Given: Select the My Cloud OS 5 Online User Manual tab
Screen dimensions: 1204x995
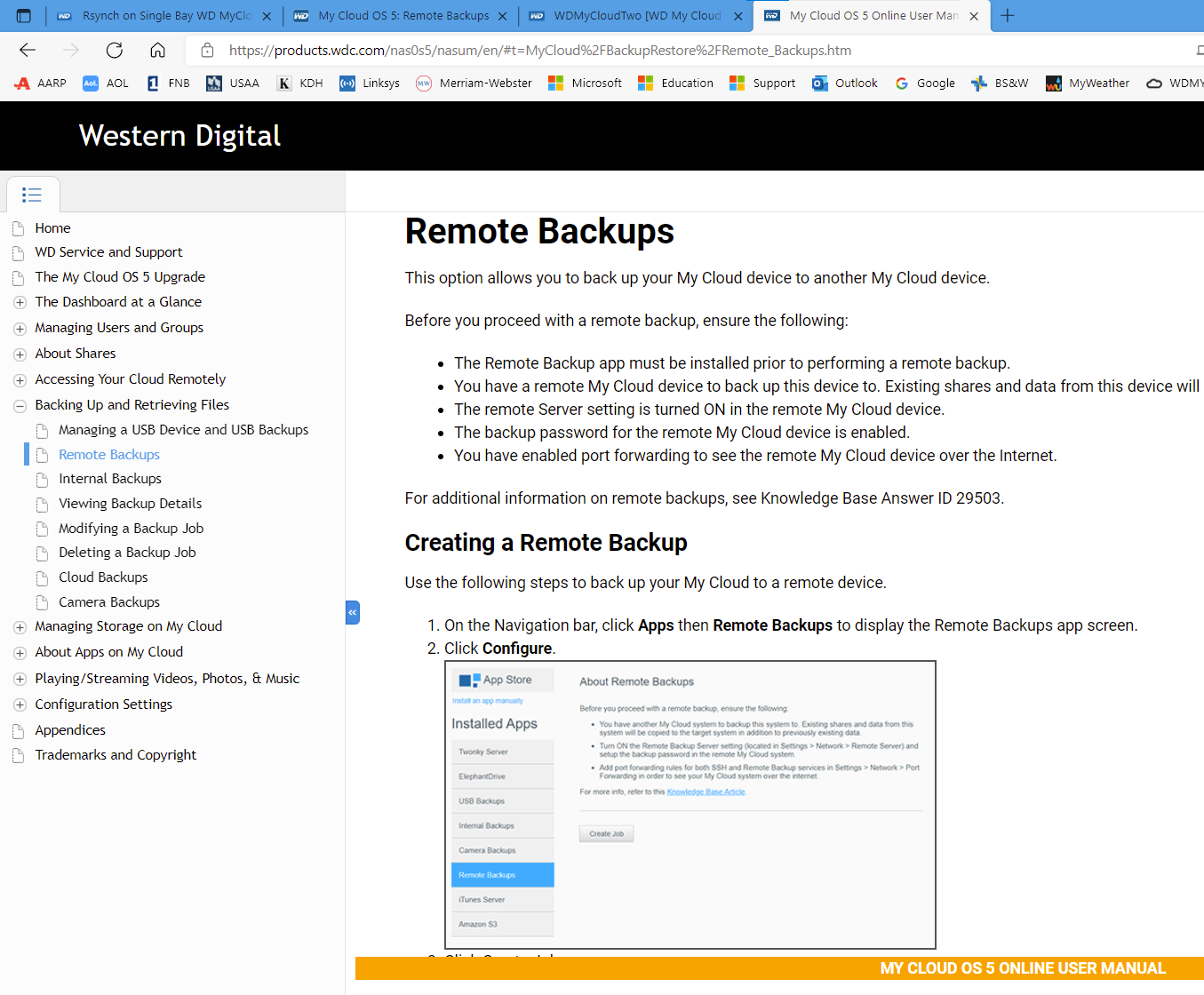Looking at the screenshot, I should click(872, 16).
